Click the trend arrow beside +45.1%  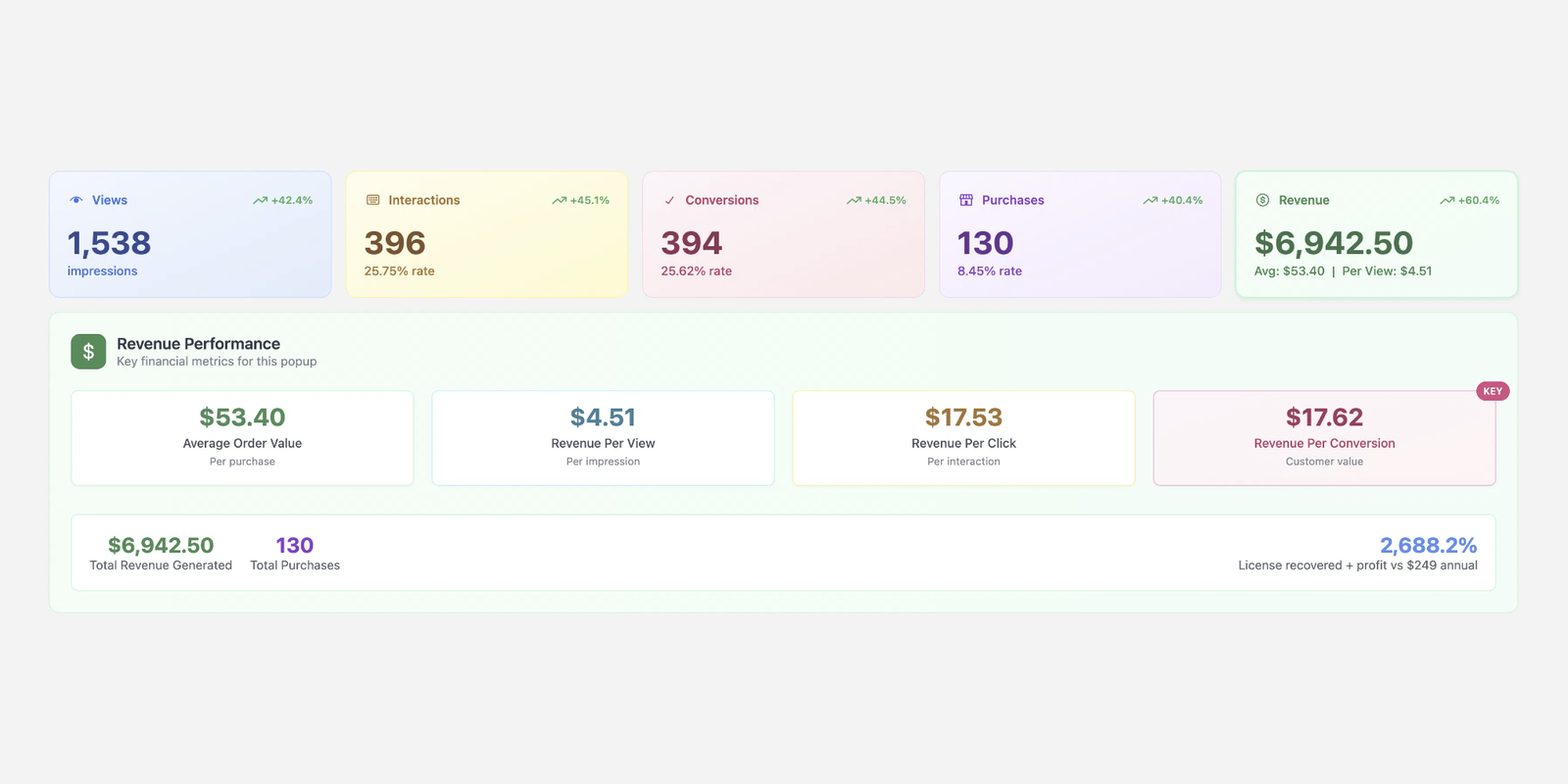pyautogui.click(x=559, y=201)
